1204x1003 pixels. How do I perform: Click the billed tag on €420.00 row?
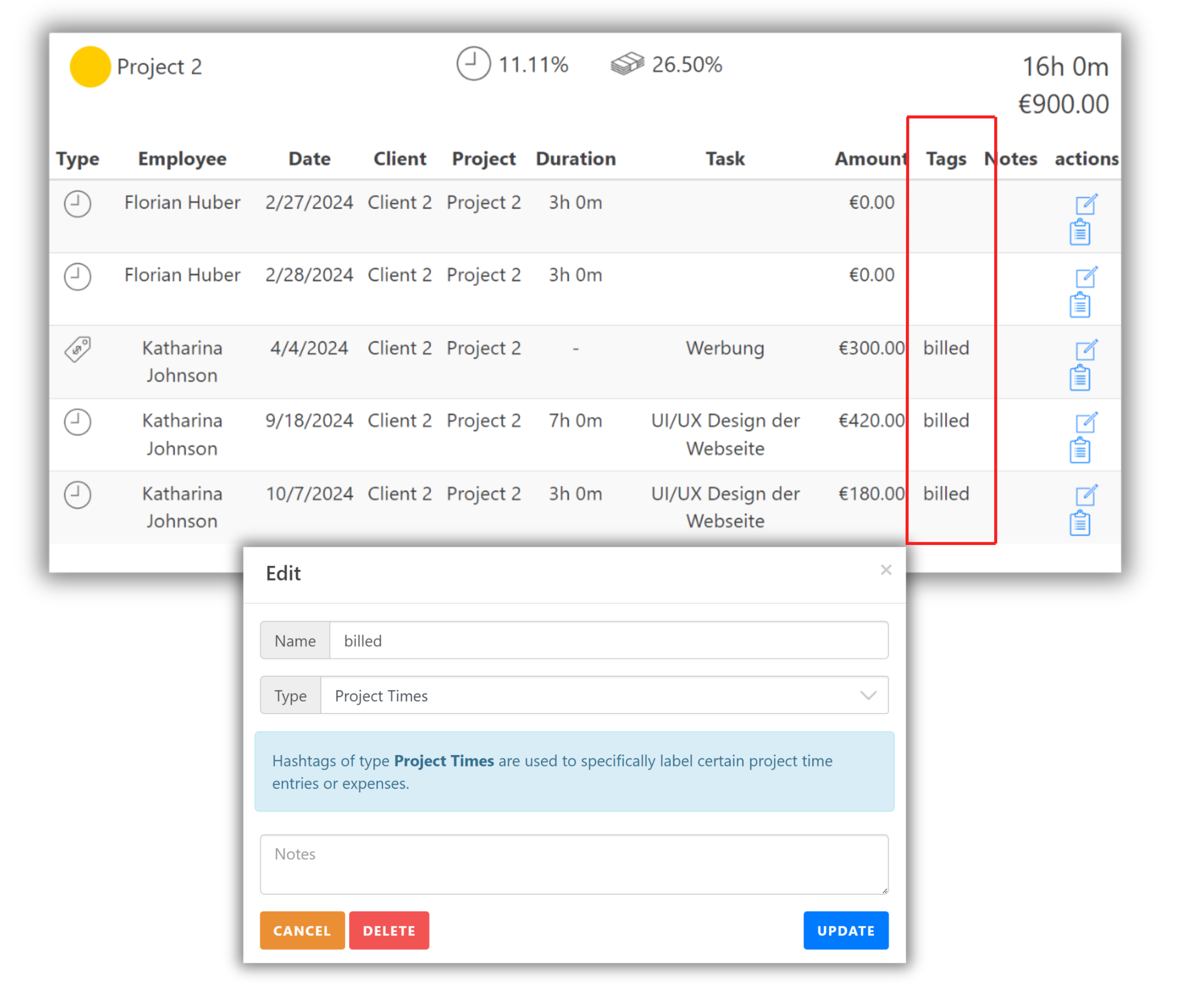pos(946,421)
